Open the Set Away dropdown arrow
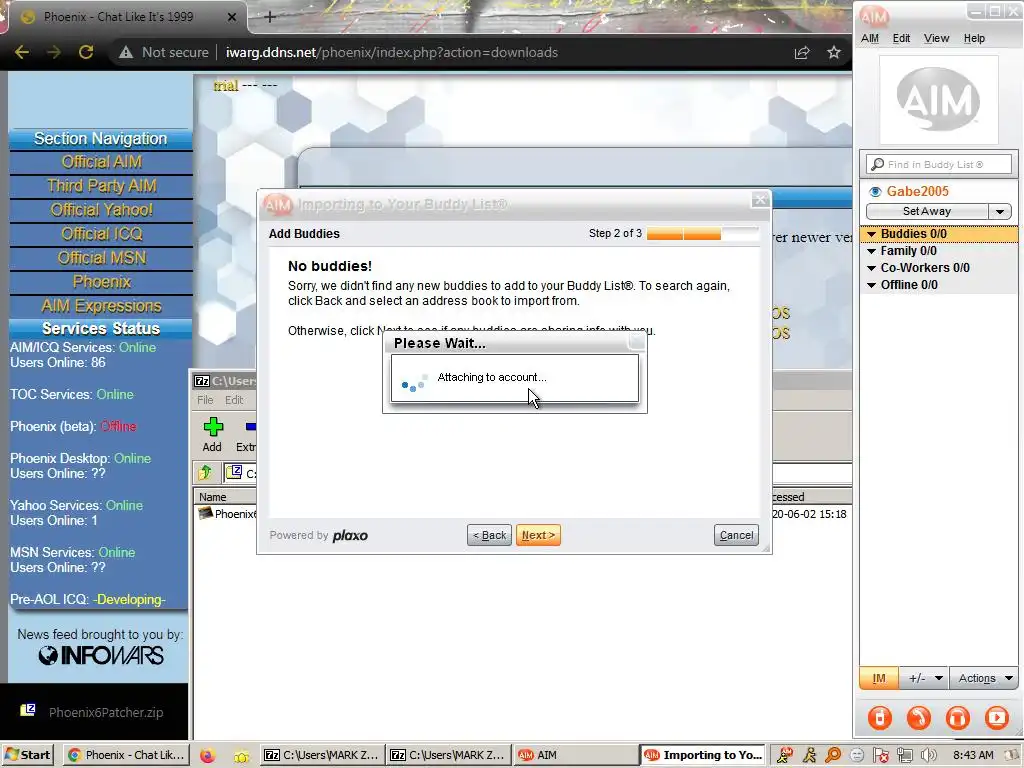Viewport: 1024px width, 768px height. [999, 211]
